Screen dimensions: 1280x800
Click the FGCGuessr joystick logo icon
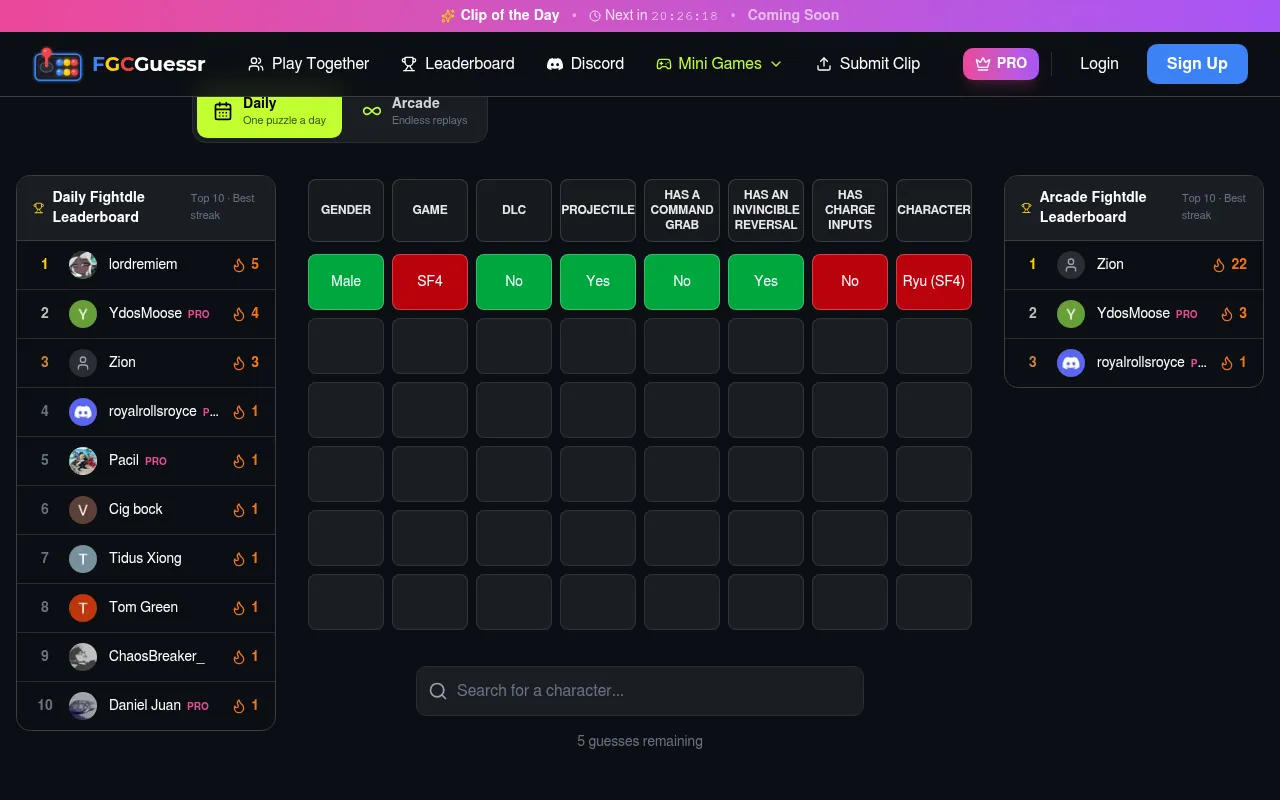[x=58, y=64]
